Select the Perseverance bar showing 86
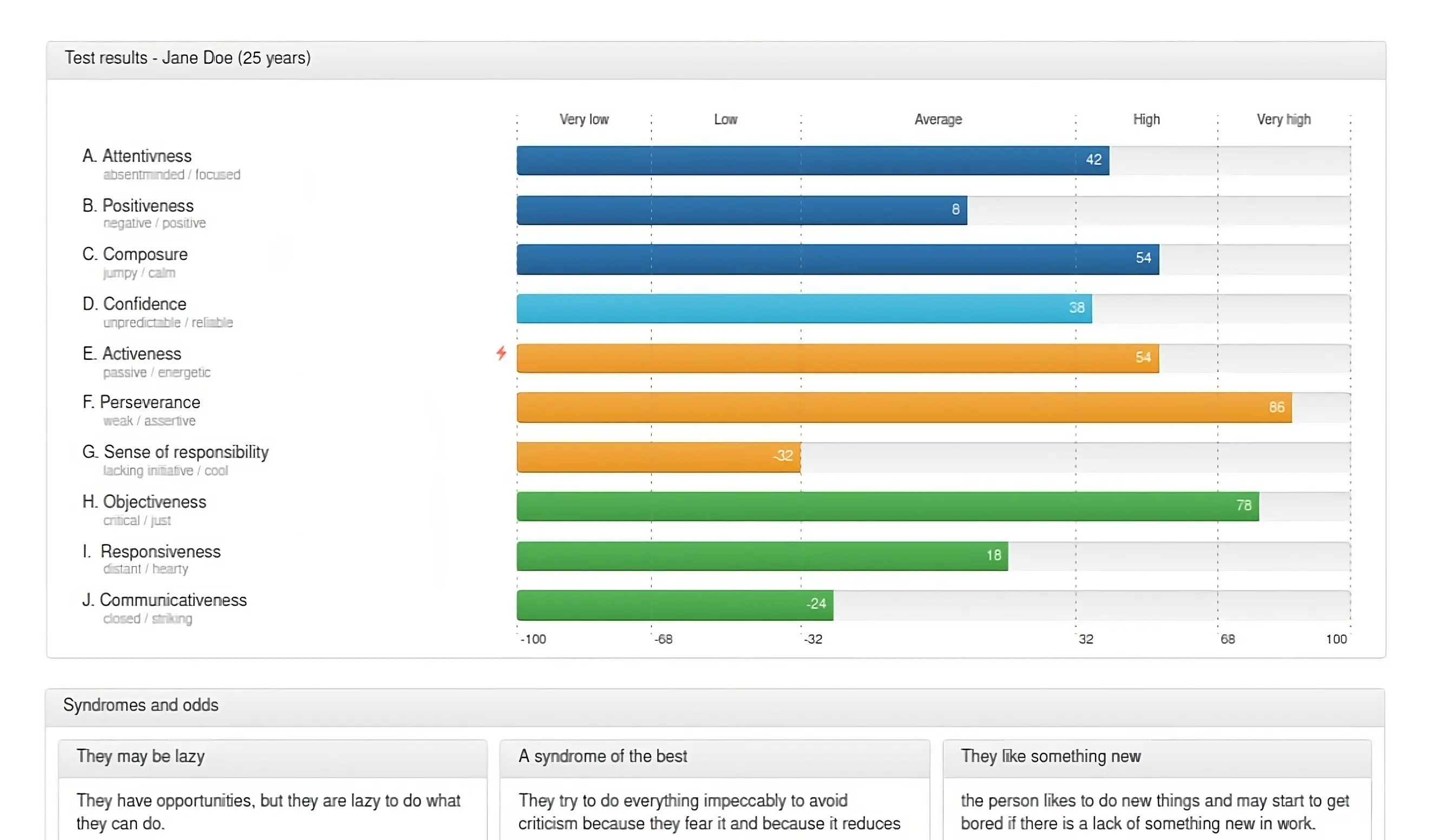1429x840 pixels. pyautogui.click(x=903, y=407)
